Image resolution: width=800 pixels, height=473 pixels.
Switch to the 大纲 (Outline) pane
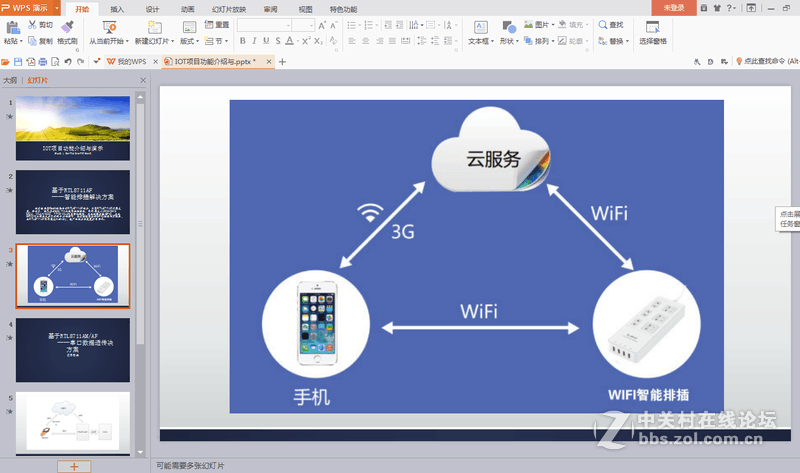click(x=10, y=80)
